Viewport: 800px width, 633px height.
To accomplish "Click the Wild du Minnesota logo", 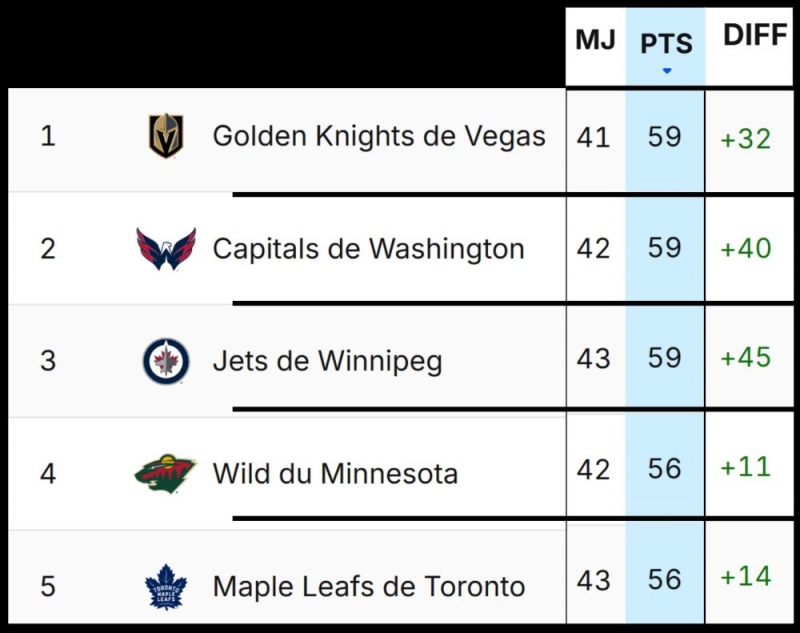I will (166, 472).
